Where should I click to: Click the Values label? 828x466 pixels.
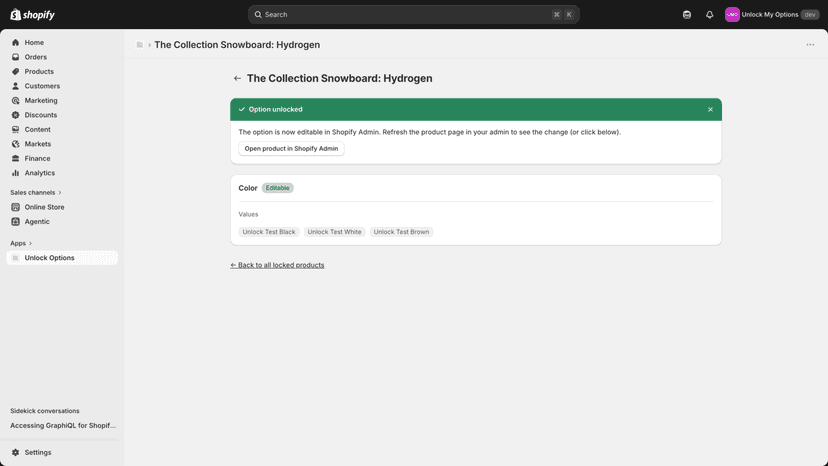pyautogui.click(x=248, y=214)
